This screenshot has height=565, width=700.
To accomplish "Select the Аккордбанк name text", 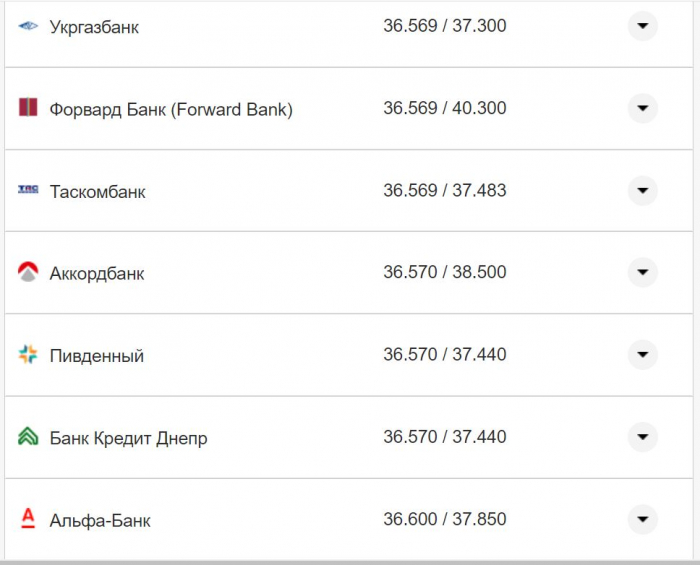I will 97,273.
